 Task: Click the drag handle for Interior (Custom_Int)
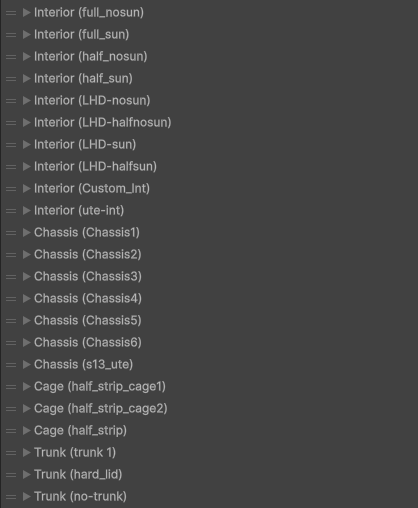(11, 189)
